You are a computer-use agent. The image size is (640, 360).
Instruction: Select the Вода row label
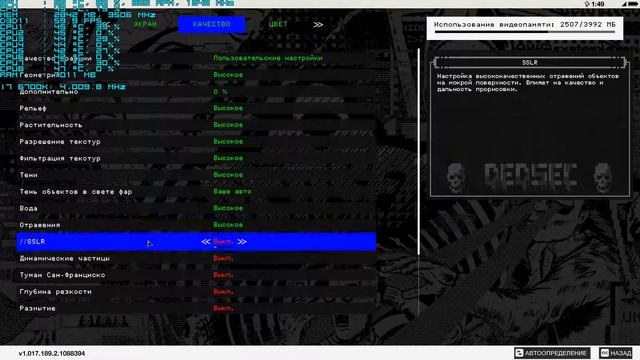pos(28,209)
